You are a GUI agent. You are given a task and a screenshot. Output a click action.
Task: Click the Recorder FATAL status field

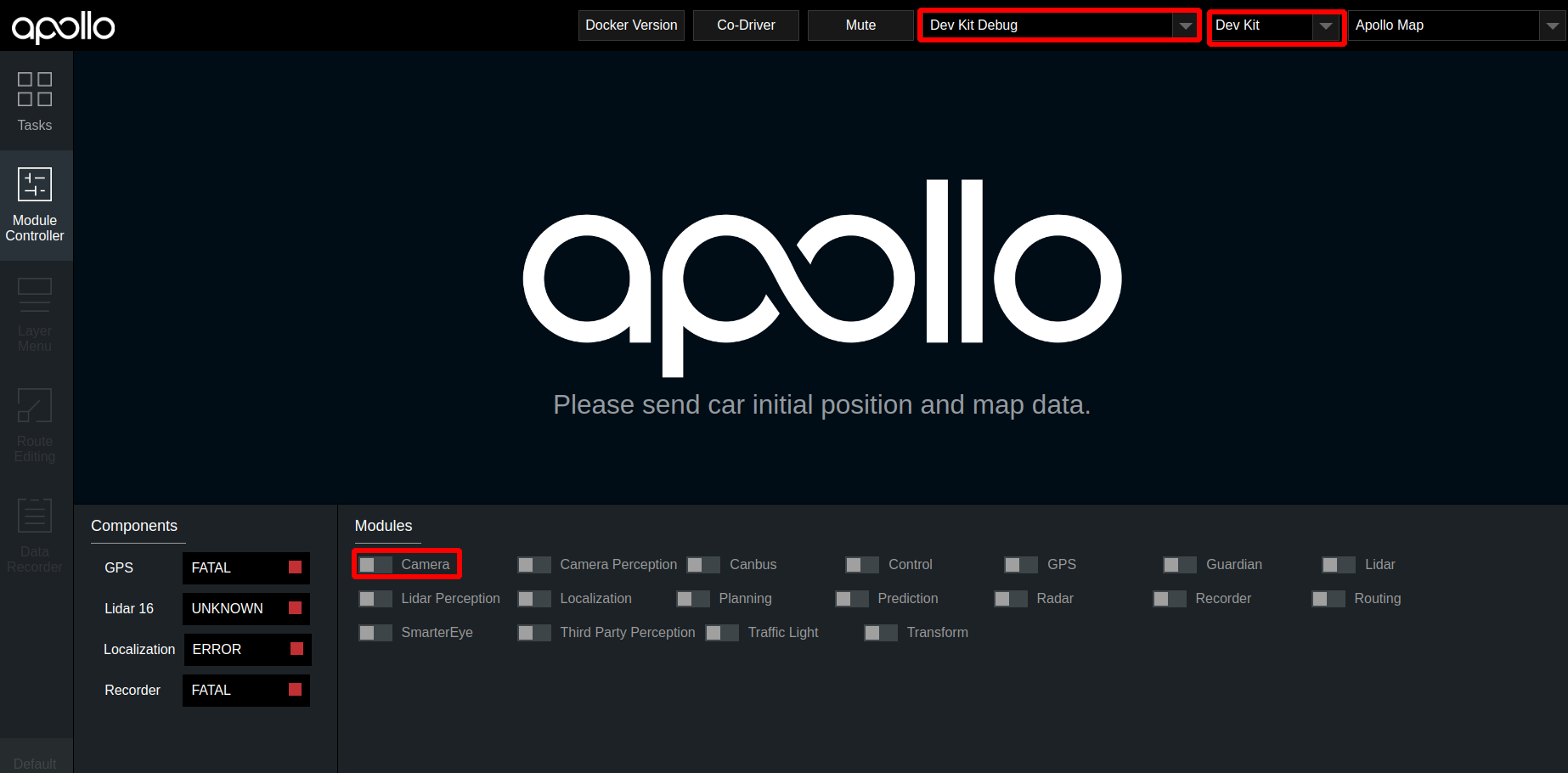245,690
